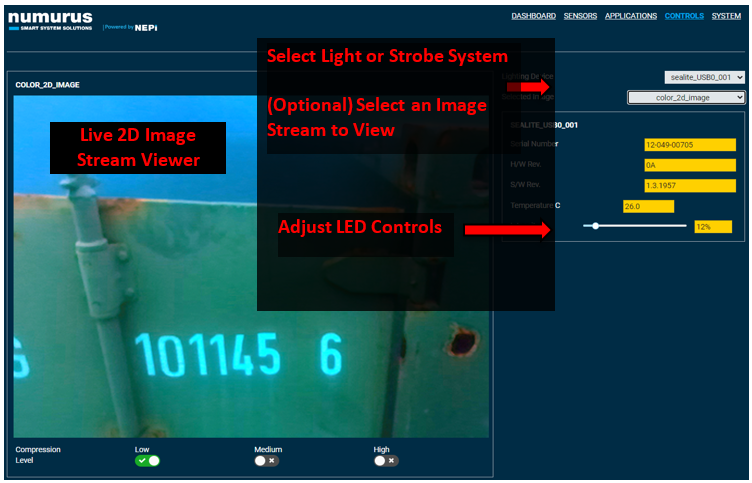The height and width of the screenshot is (483, 752).
Task: Click the COLOR_2D_IMAGE panel title
Action: [47, 85]
